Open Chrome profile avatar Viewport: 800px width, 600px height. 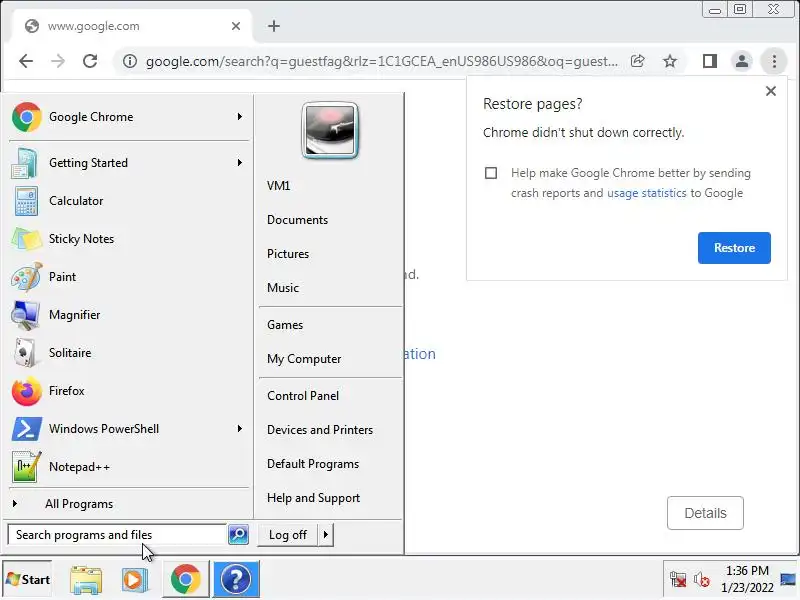pyautogui.click(x=742, y=61)
